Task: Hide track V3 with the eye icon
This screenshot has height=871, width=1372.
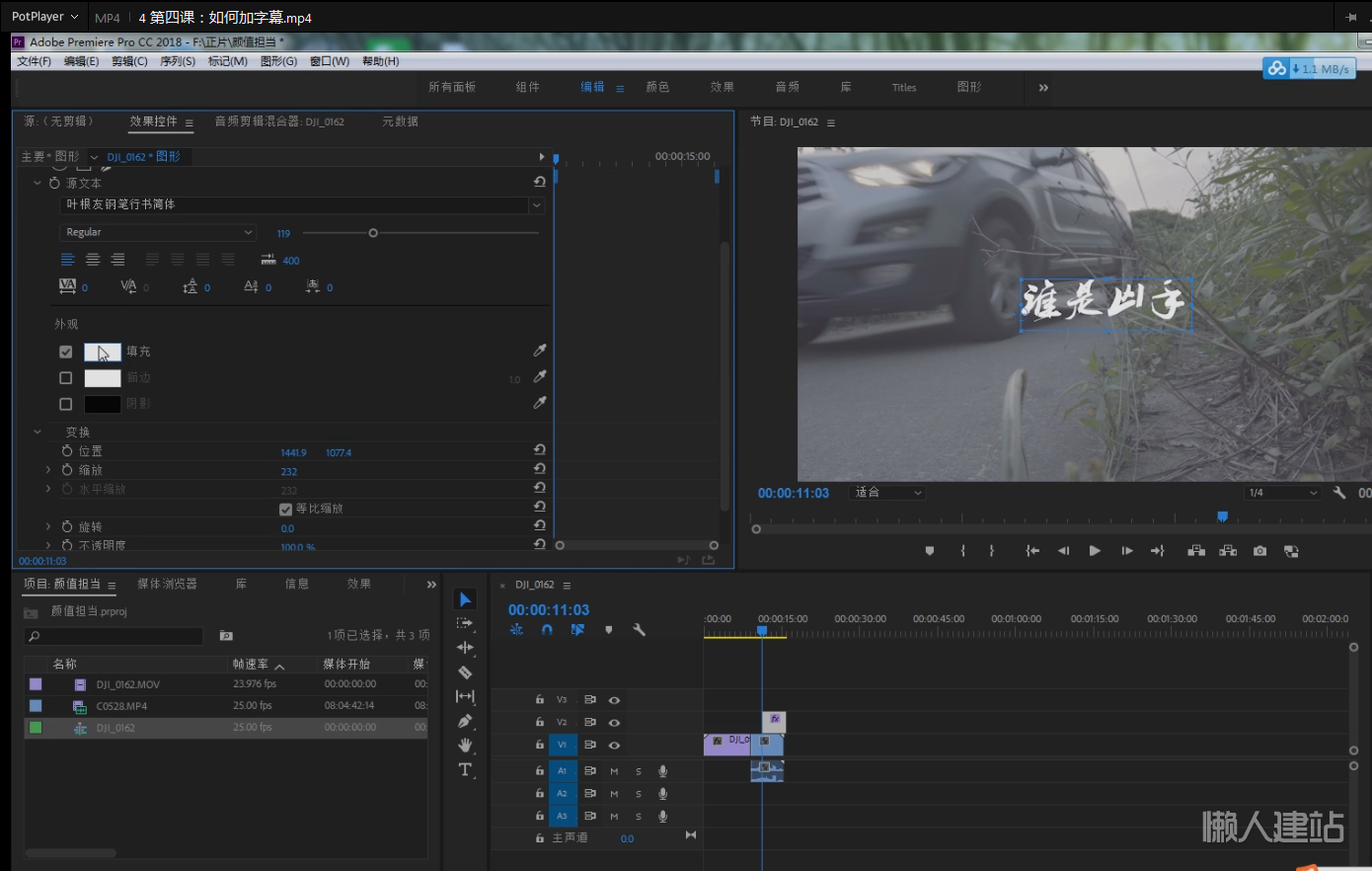Action: (614, 700)
